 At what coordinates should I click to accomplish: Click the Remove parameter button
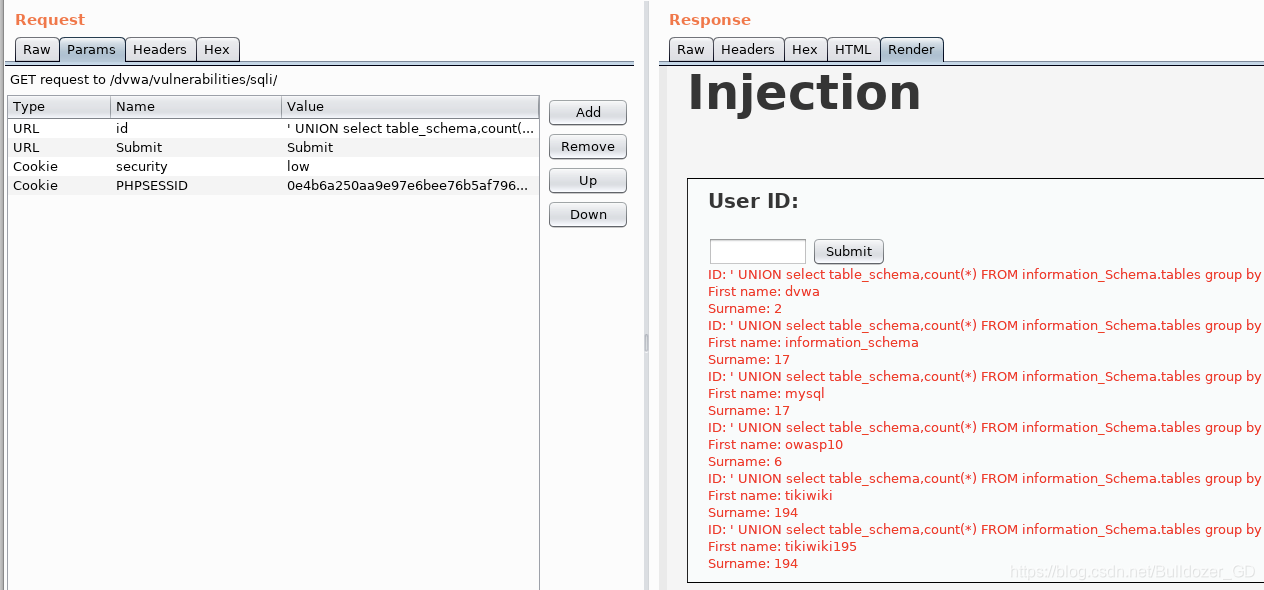click(x=588, y=146)
